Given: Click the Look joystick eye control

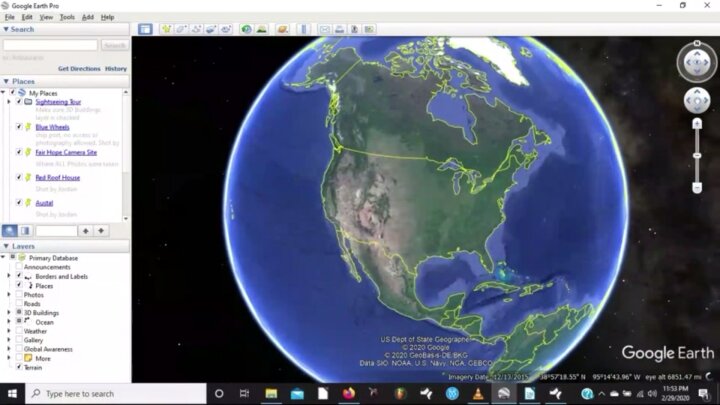Looking at the screenshot, I should coord(697,62).
